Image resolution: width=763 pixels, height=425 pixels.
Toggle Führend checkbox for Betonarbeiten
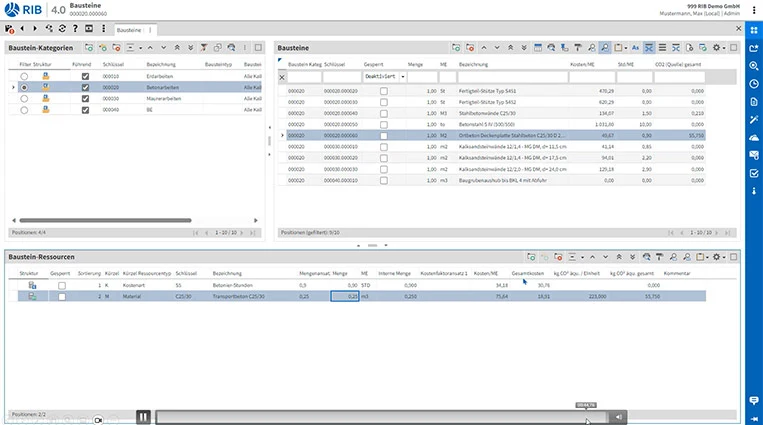tap(85, 88)
